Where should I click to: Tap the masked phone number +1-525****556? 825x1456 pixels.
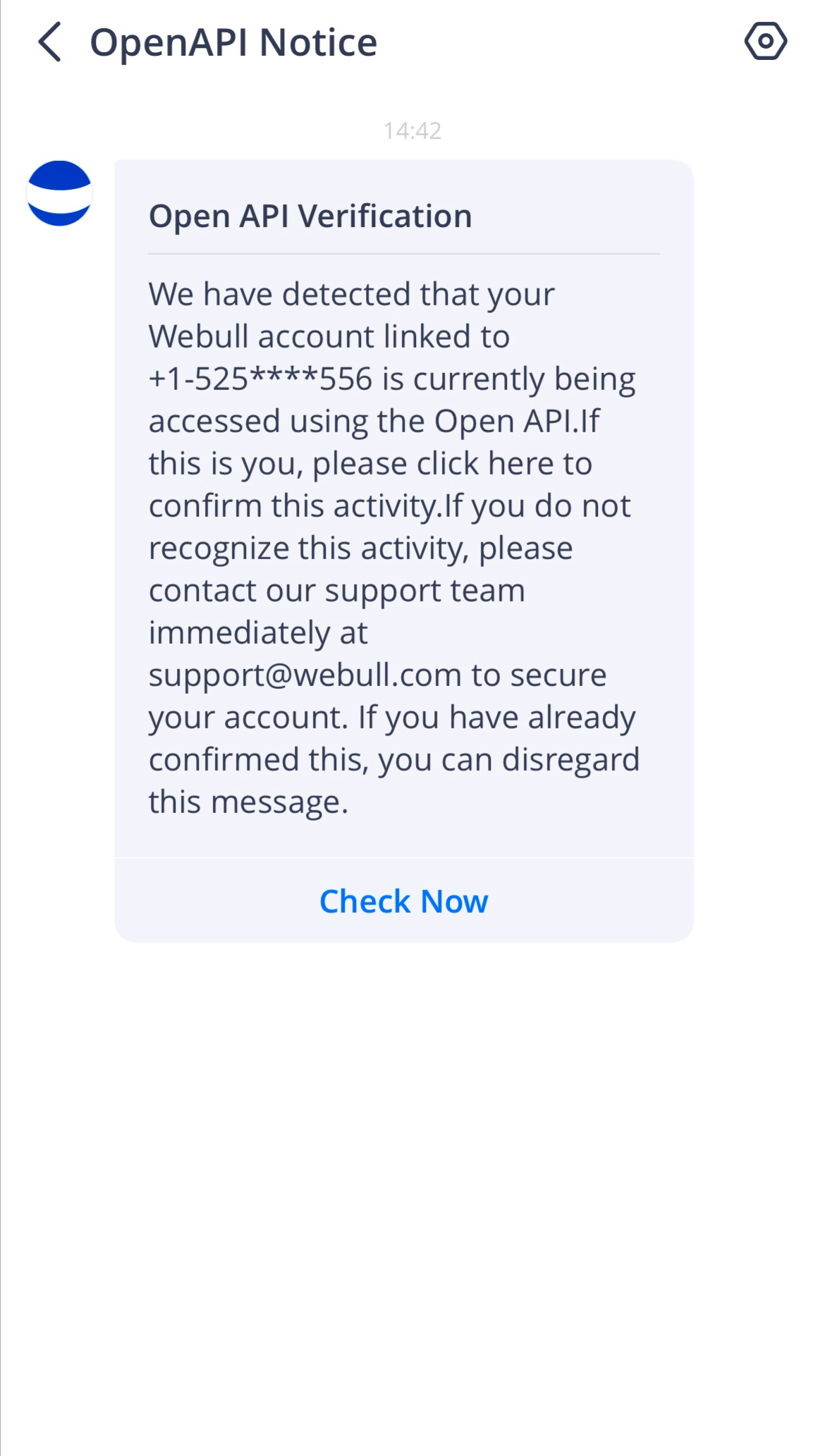tap(259, 379)
